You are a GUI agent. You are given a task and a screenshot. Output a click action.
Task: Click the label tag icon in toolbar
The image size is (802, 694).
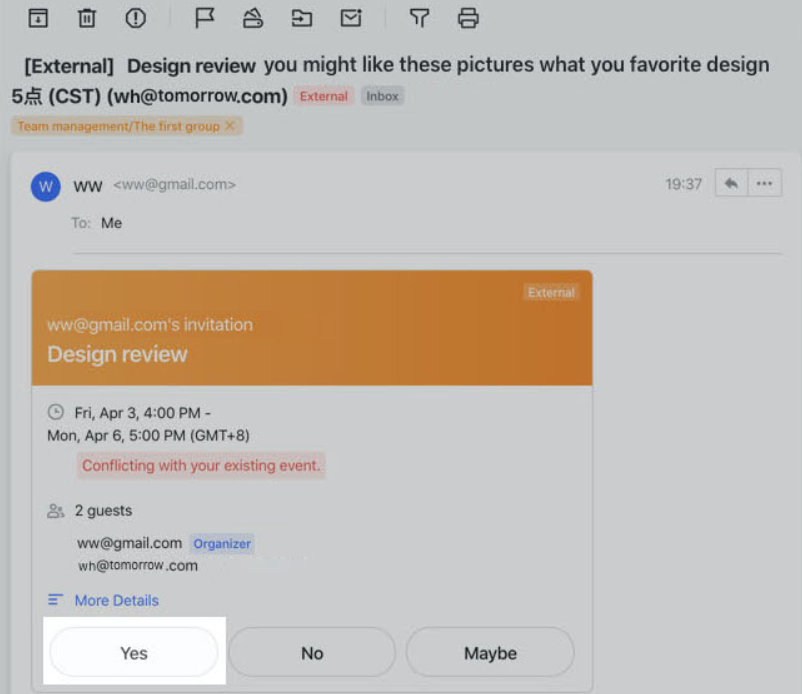(x=253, y=18)
